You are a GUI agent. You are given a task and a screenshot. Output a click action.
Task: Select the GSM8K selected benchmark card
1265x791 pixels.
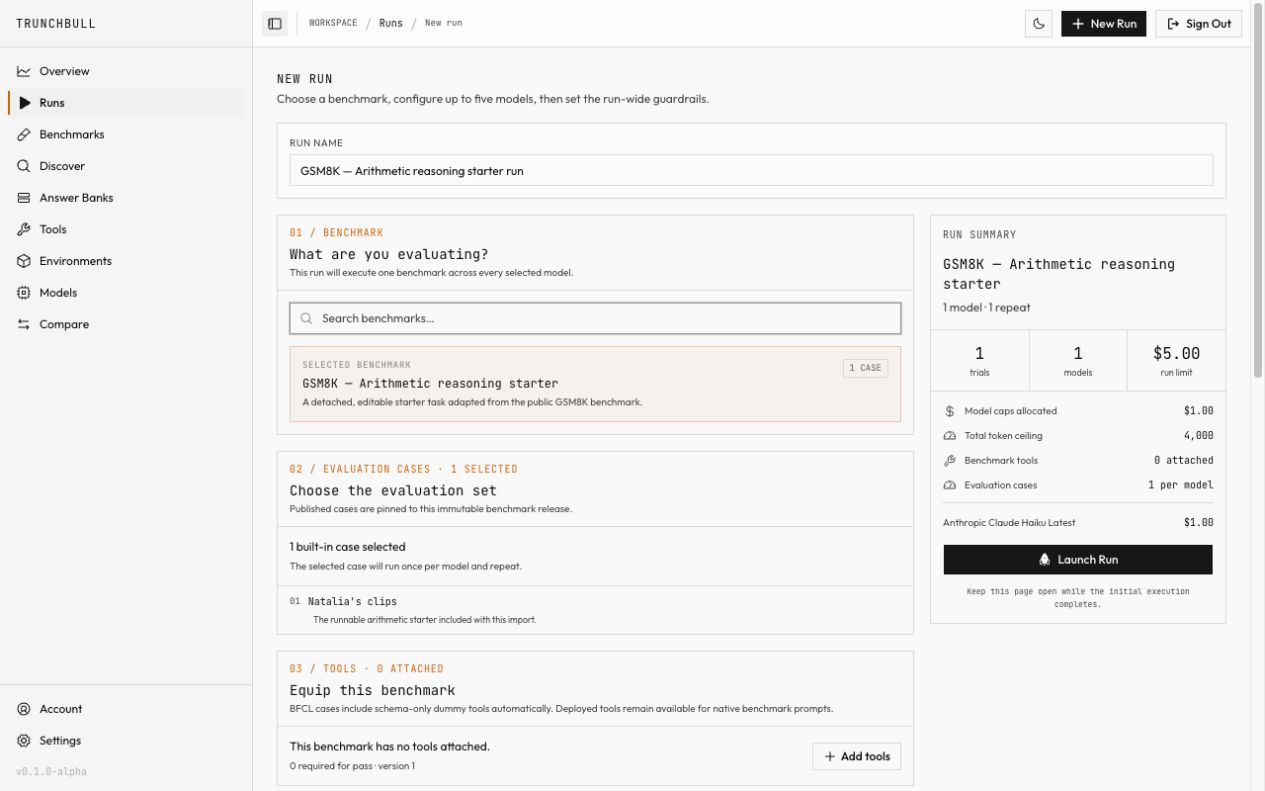(595, 384)
